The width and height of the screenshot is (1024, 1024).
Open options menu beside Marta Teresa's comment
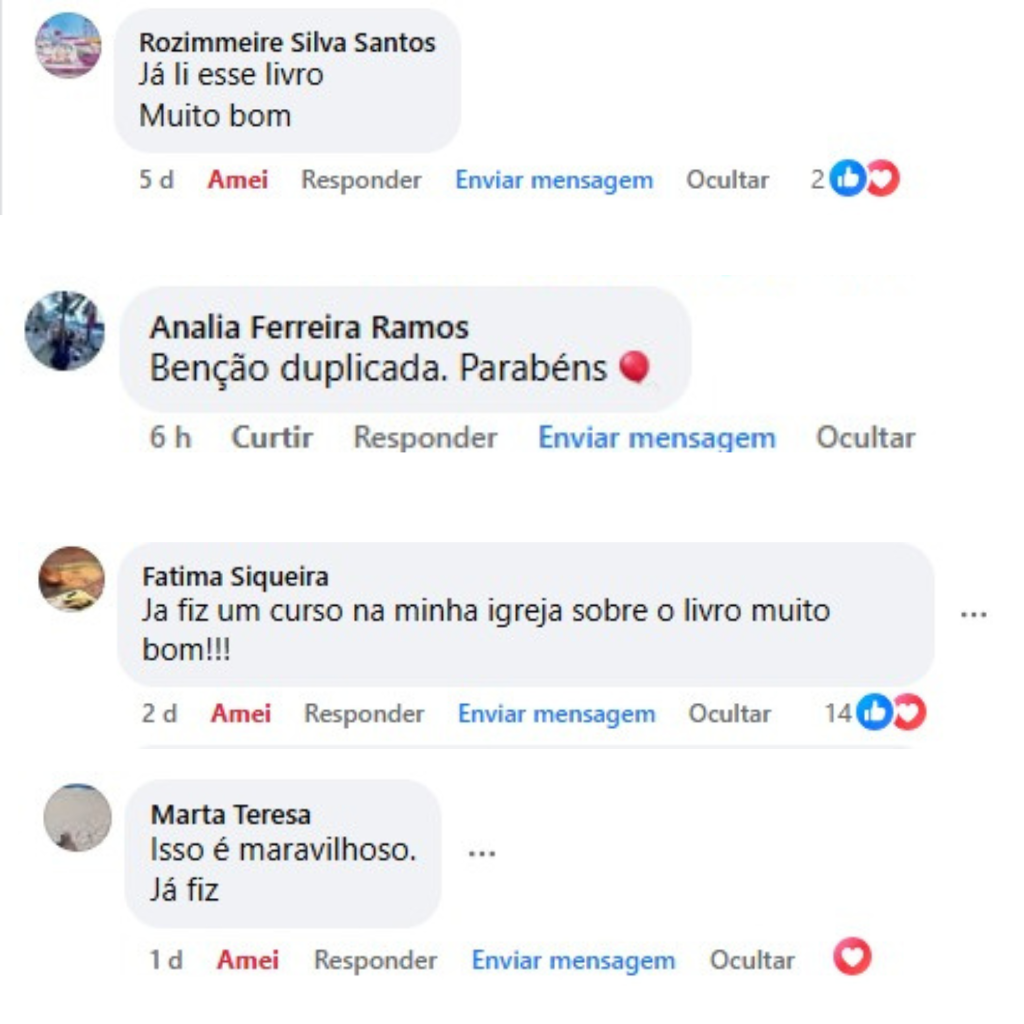[x=482, y=853]
